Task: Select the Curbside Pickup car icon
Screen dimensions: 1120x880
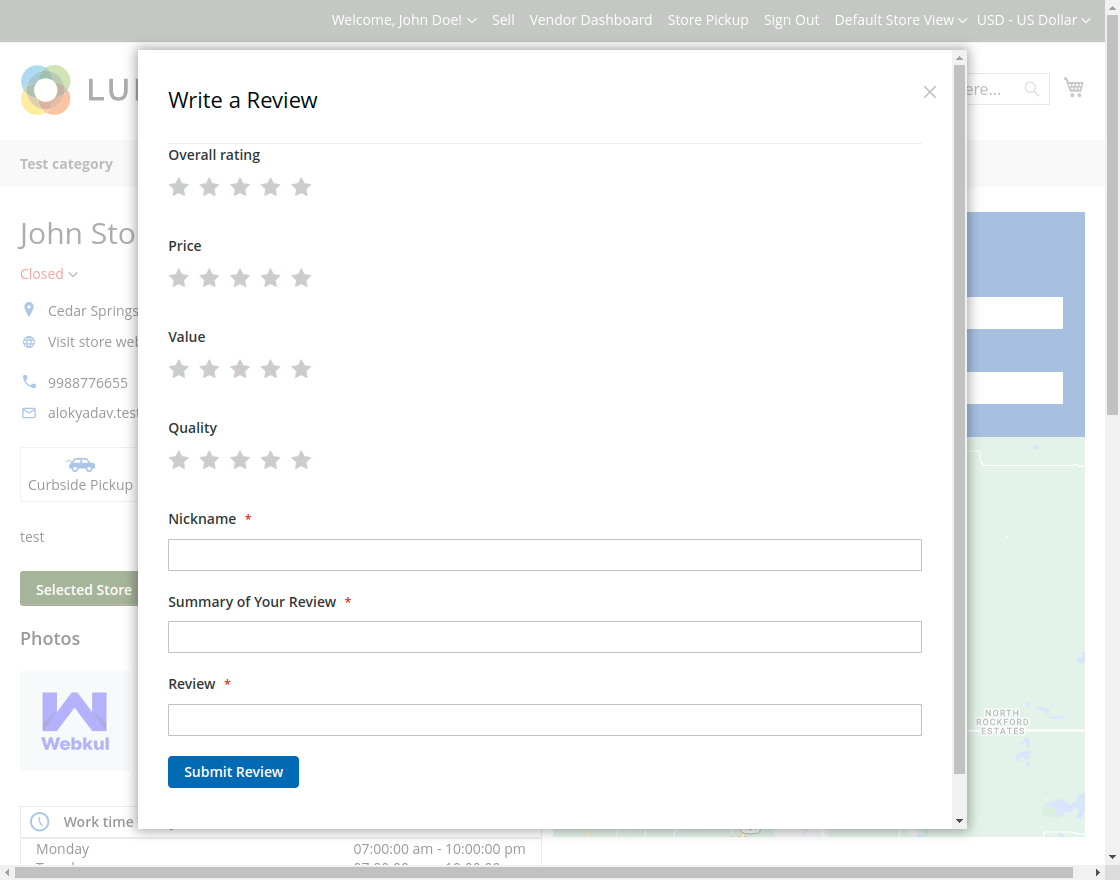Action: pyautogui.click(x=80, y=463)
